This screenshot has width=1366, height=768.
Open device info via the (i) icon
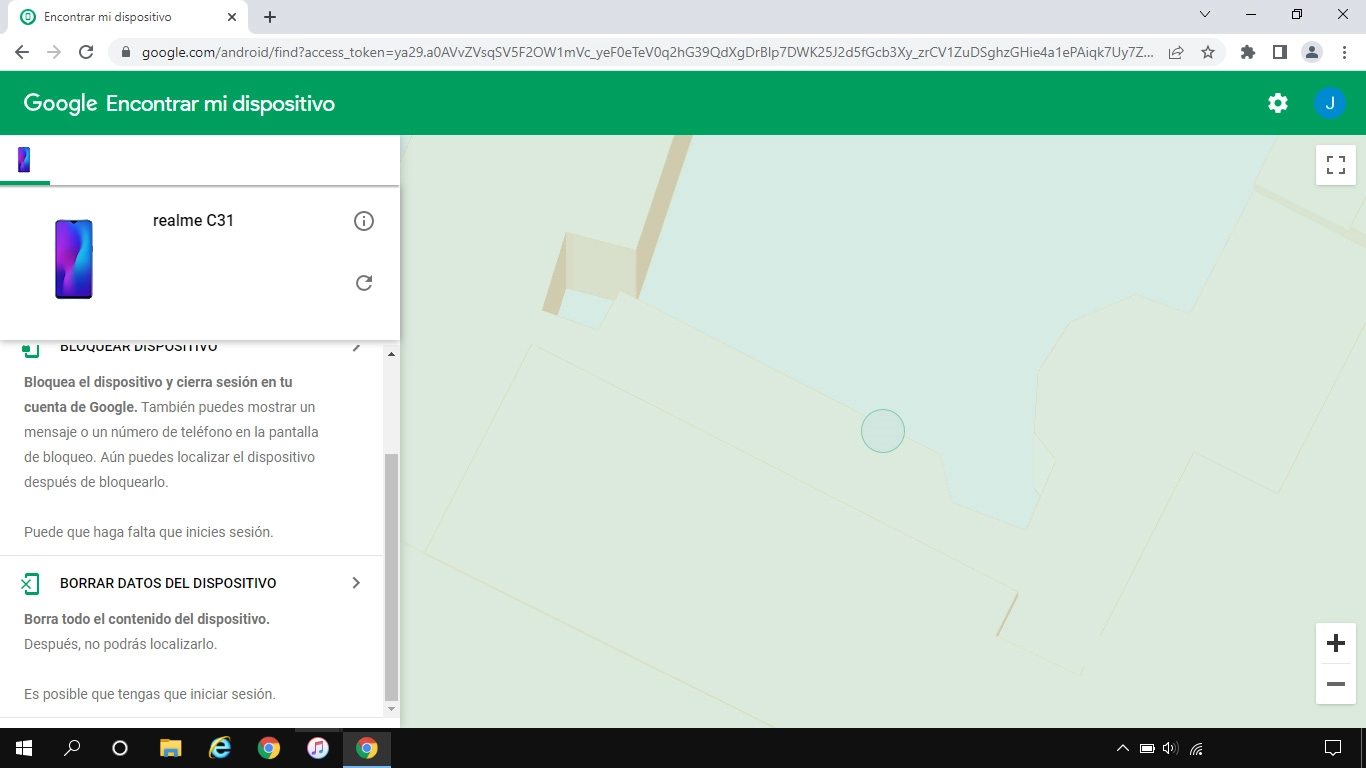tap(364, 221)
